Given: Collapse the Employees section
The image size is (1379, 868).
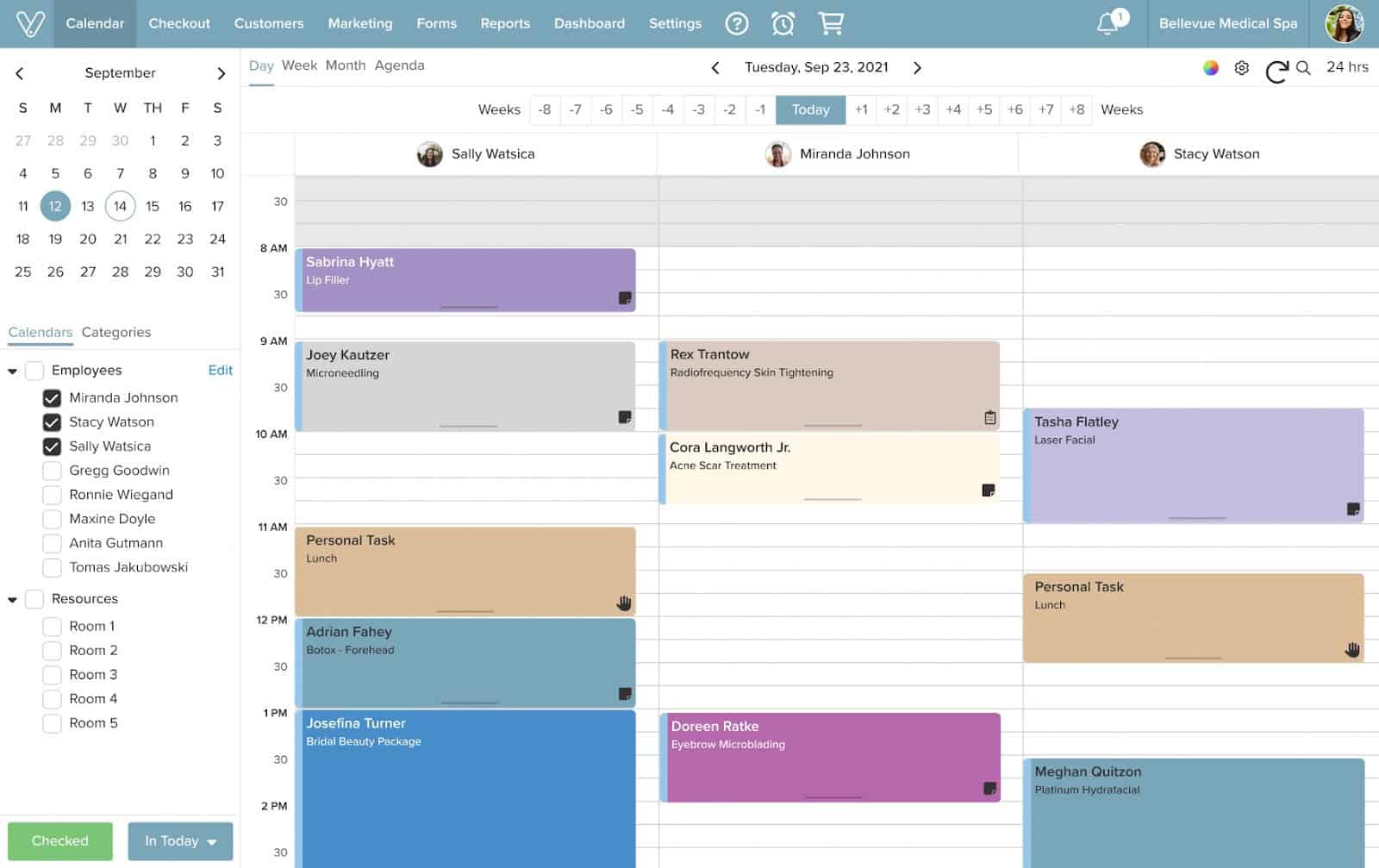Looking at the screenshot, I should (x=13, y=372).
